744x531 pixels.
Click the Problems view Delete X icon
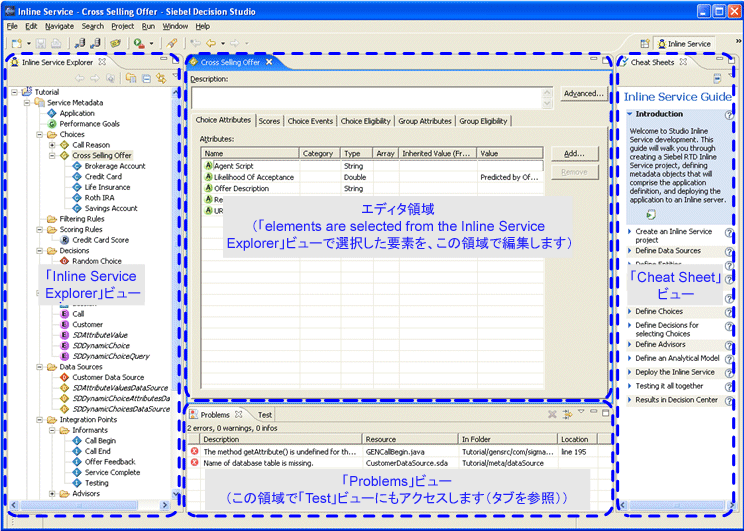point(552,414)
